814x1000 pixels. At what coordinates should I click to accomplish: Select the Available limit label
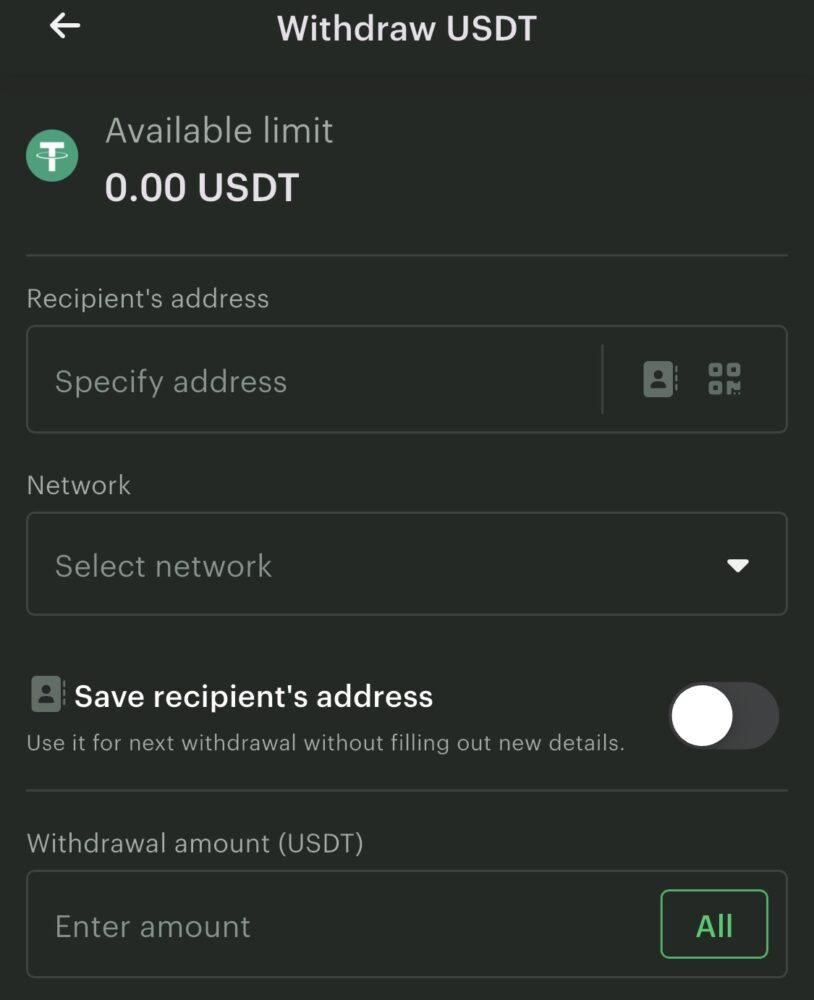219,131
